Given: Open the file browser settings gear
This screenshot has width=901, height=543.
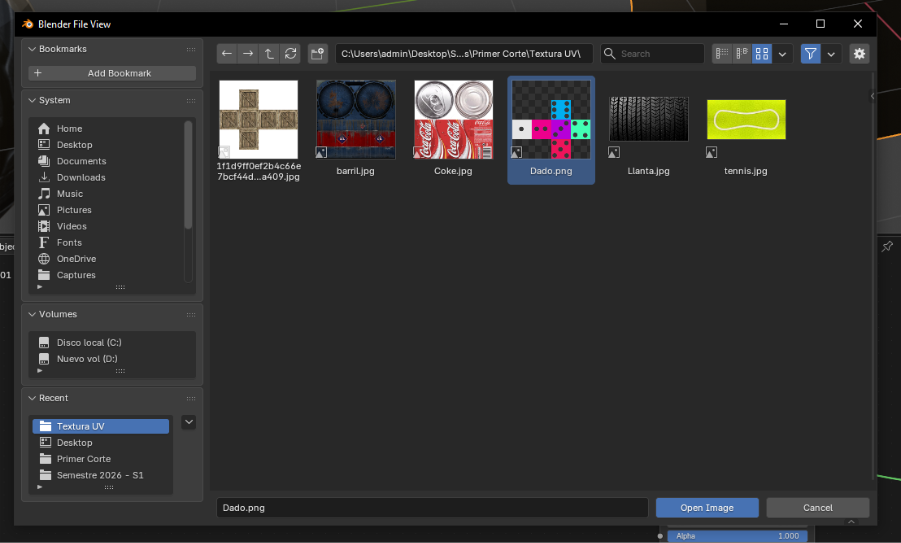Looking at the screenshot, I should coord(859,54).
